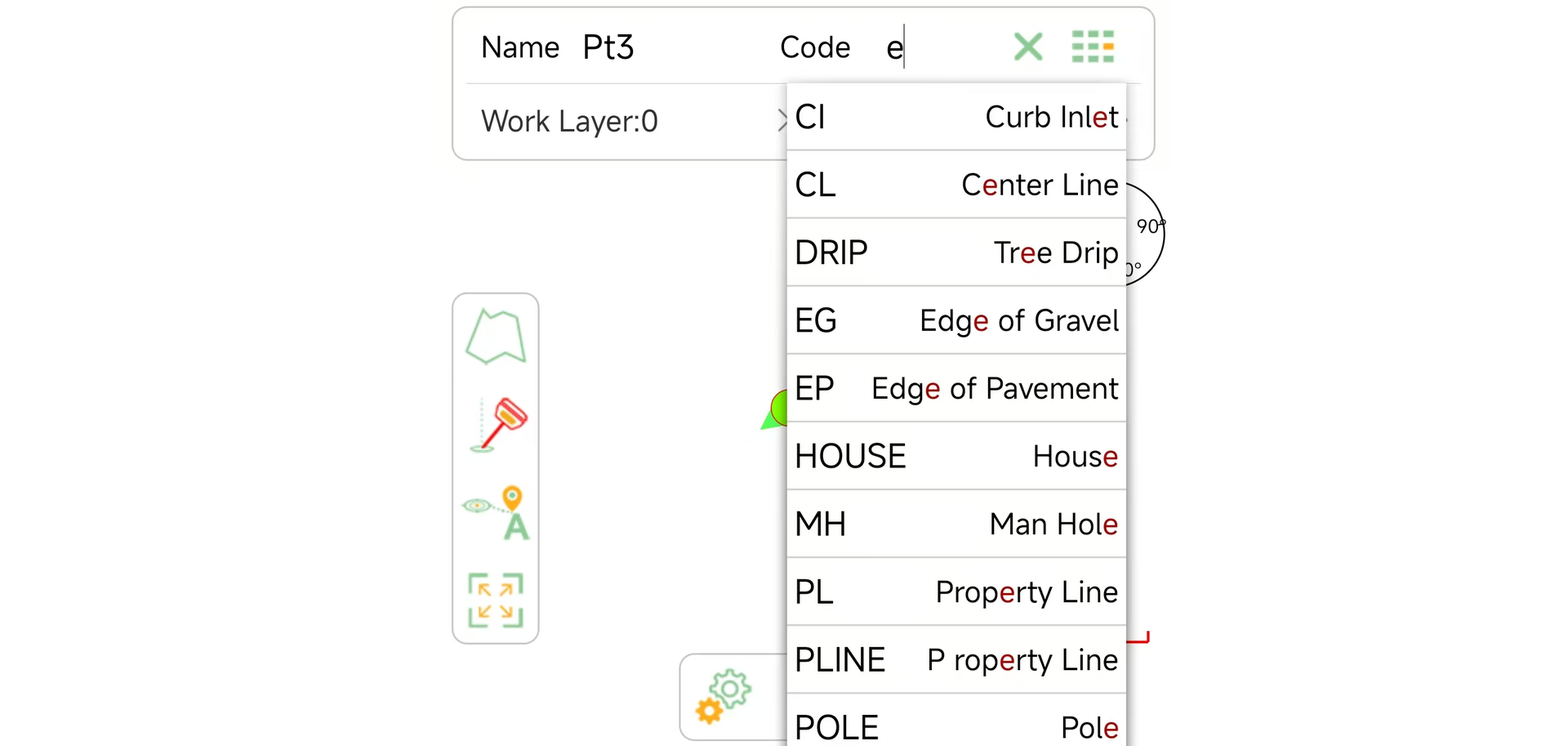Select PL Property Line code
Image resolution: width=1568 pixels, height=746 pixels.
coord(955,592)
